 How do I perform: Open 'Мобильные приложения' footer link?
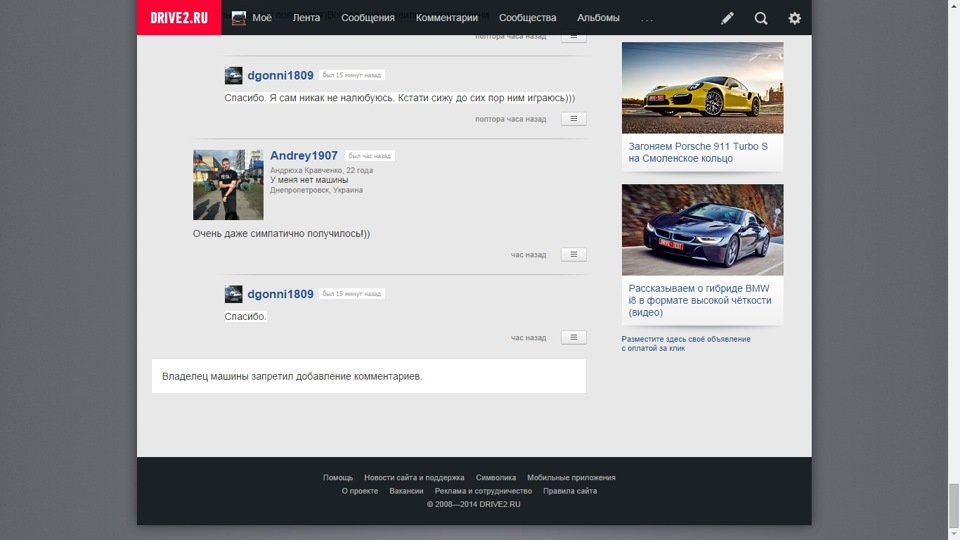click(x=571, y=478)
